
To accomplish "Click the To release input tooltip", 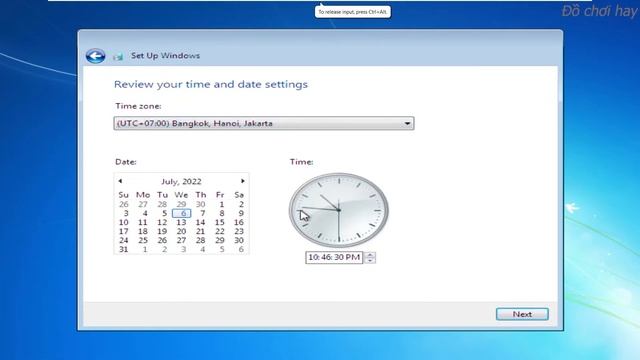I will pyautogui.click(x=353, y=12).
